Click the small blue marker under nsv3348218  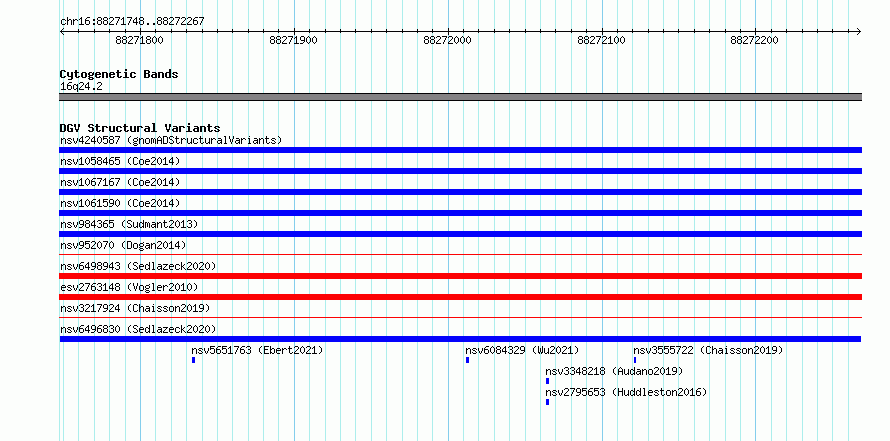(547, 381)
